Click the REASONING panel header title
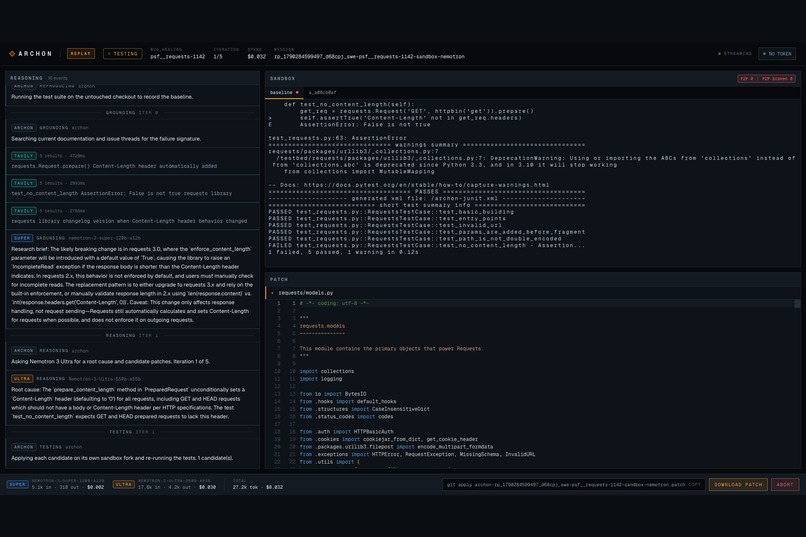This screenshot has height=537, width=806. tap(27, 78)
